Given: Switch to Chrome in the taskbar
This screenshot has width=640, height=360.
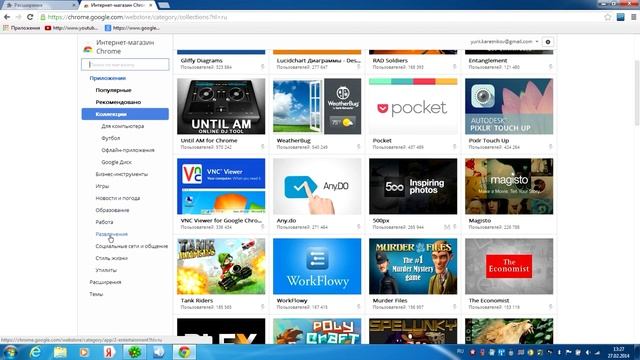Looking at the screenshot, I should point(184,352).
